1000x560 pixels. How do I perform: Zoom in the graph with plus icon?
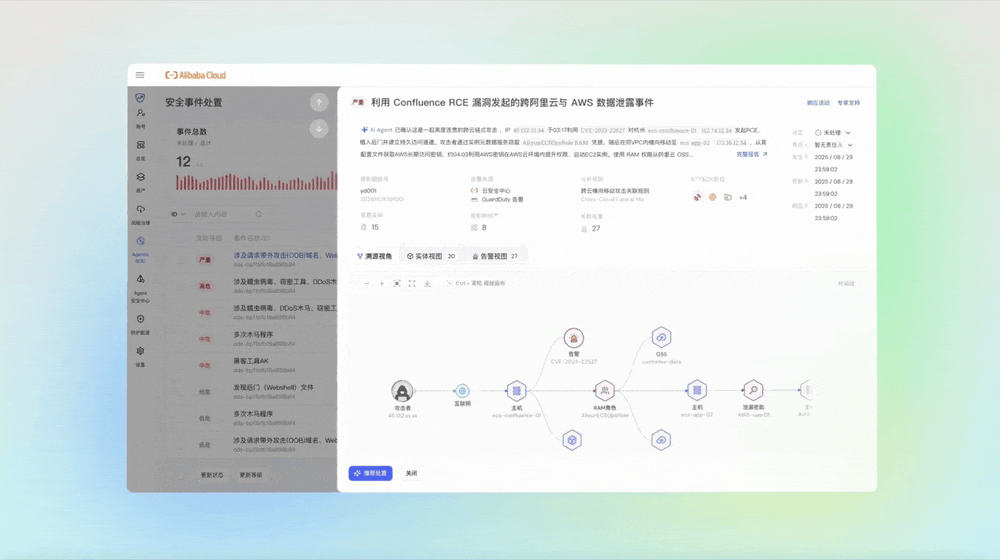(x=381, y=283)
